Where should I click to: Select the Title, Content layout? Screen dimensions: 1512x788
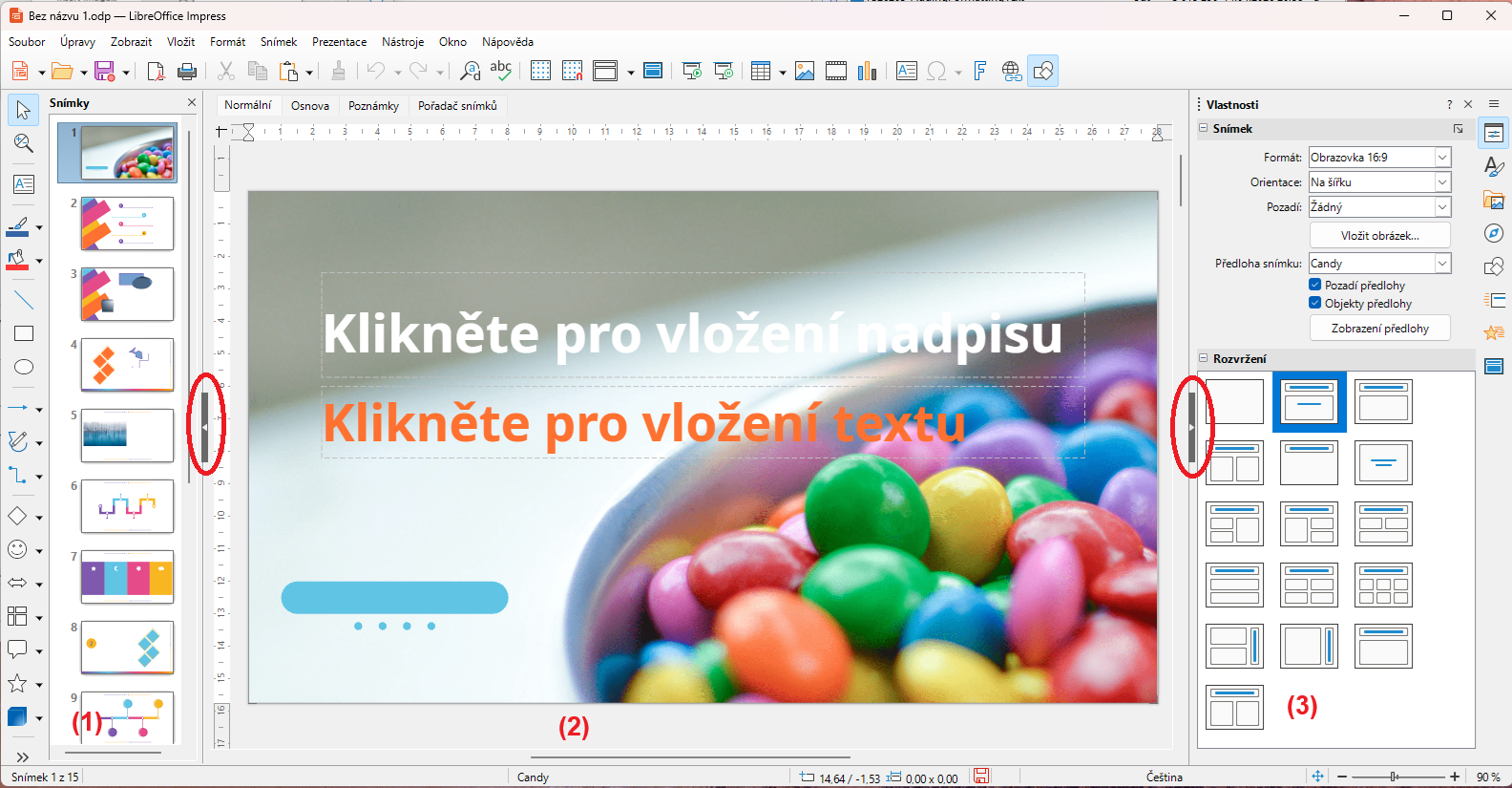(x=1383, y=401)
